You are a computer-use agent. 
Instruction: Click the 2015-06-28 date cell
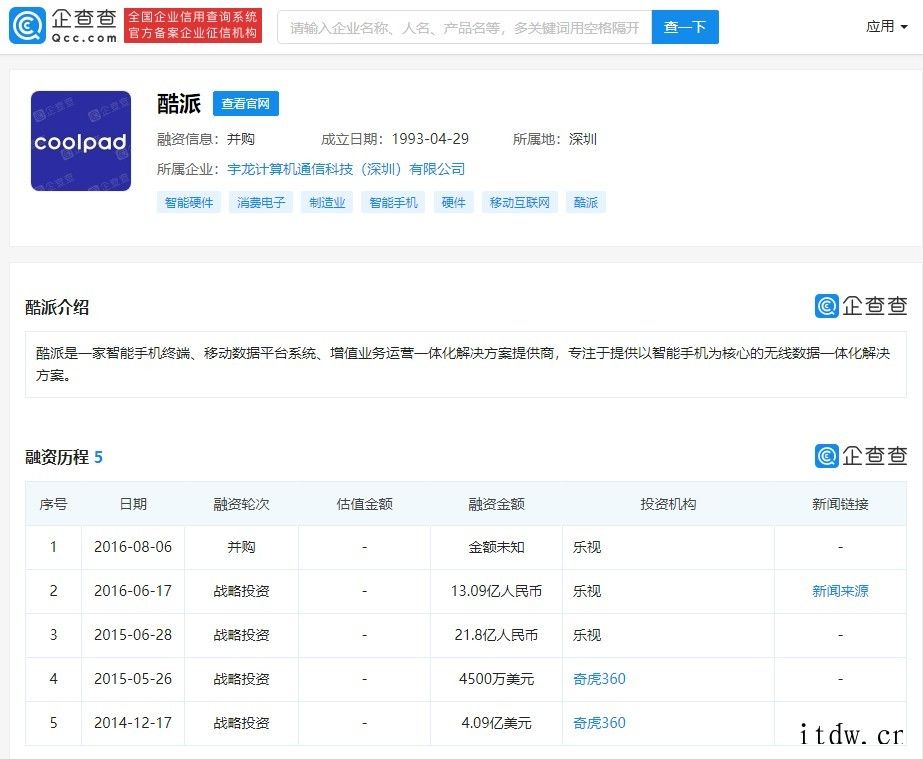point(133,635)
